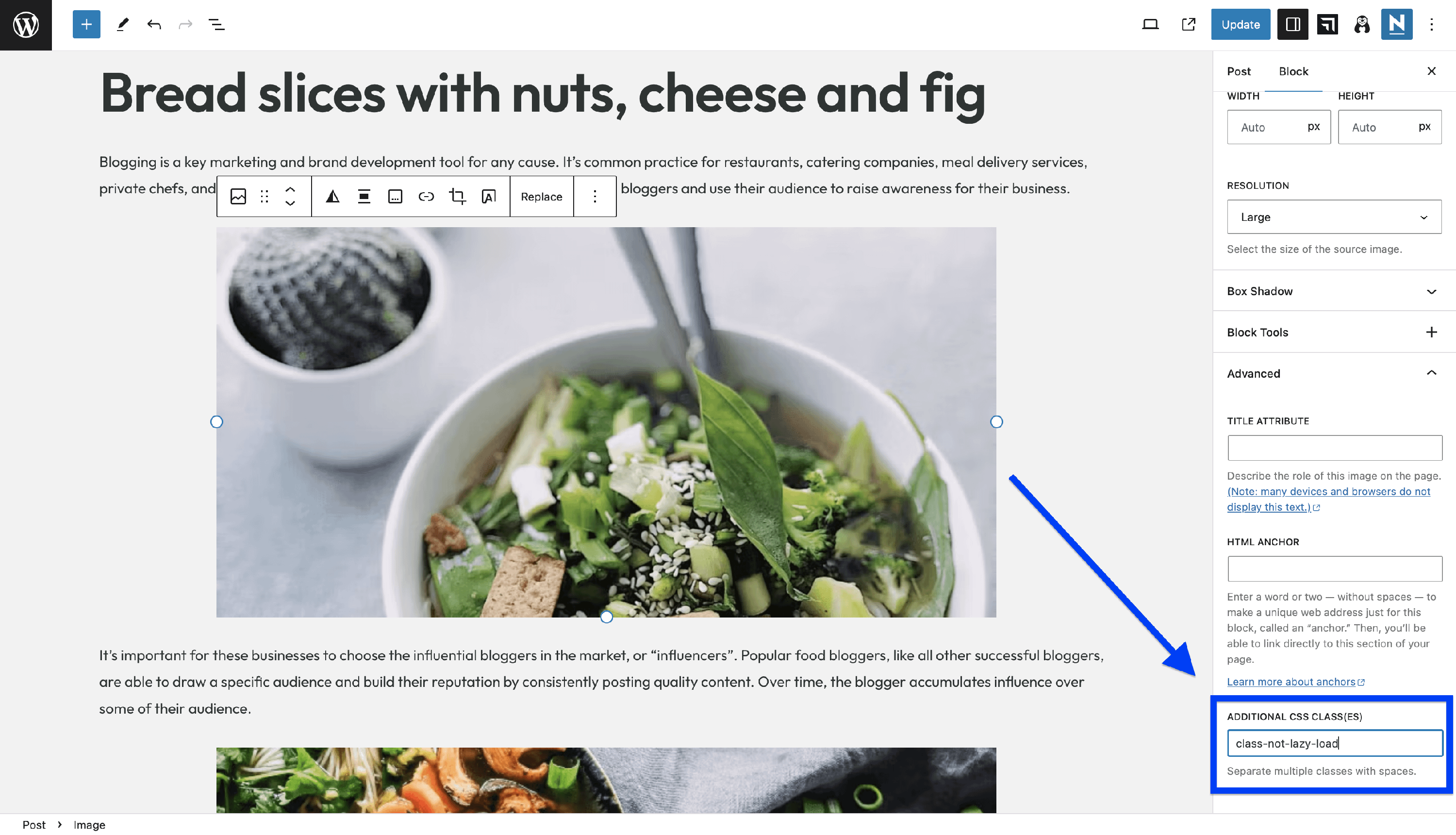Select the crop image tool
This screenshot has height=835, width=1456.
[458, 197]
